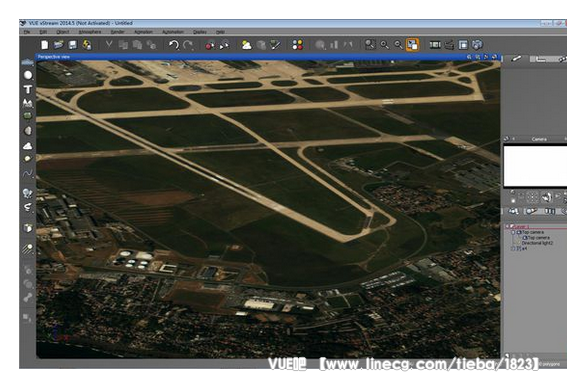The width and height of the screenshot is (567, 381).
Task: Add a light with the light icon
Action: click(x=28, y=249)
